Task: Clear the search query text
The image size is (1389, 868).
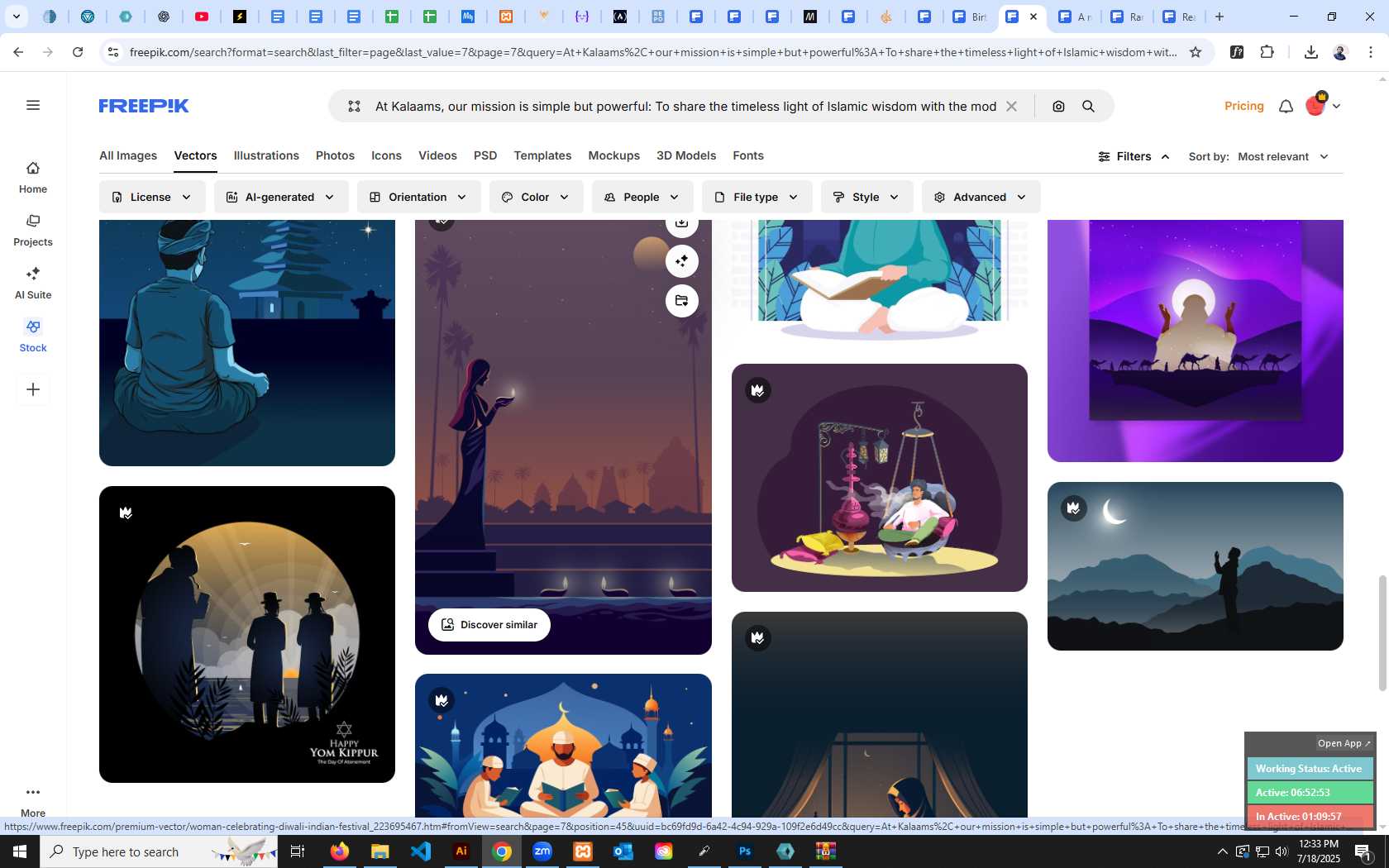Action: pyautogui.click(x=1011, y=106)
